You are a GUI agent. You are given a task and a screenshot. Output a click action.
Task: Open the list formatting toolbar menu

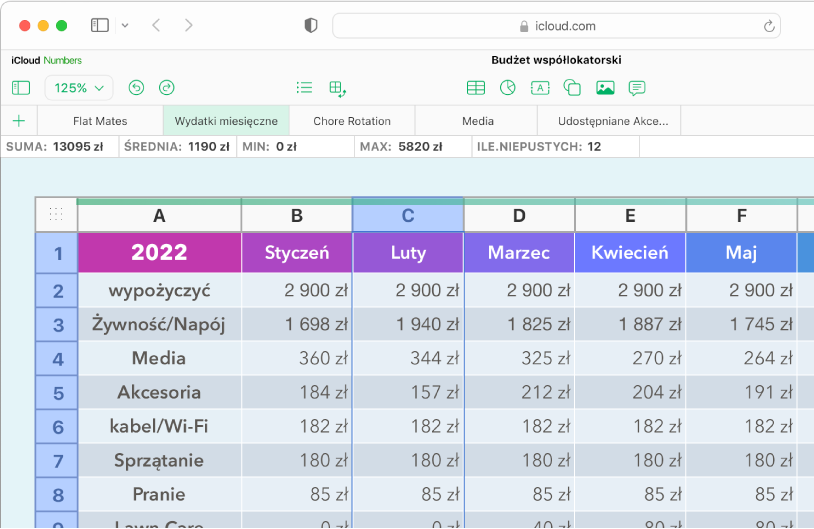(x=305, y=88)
